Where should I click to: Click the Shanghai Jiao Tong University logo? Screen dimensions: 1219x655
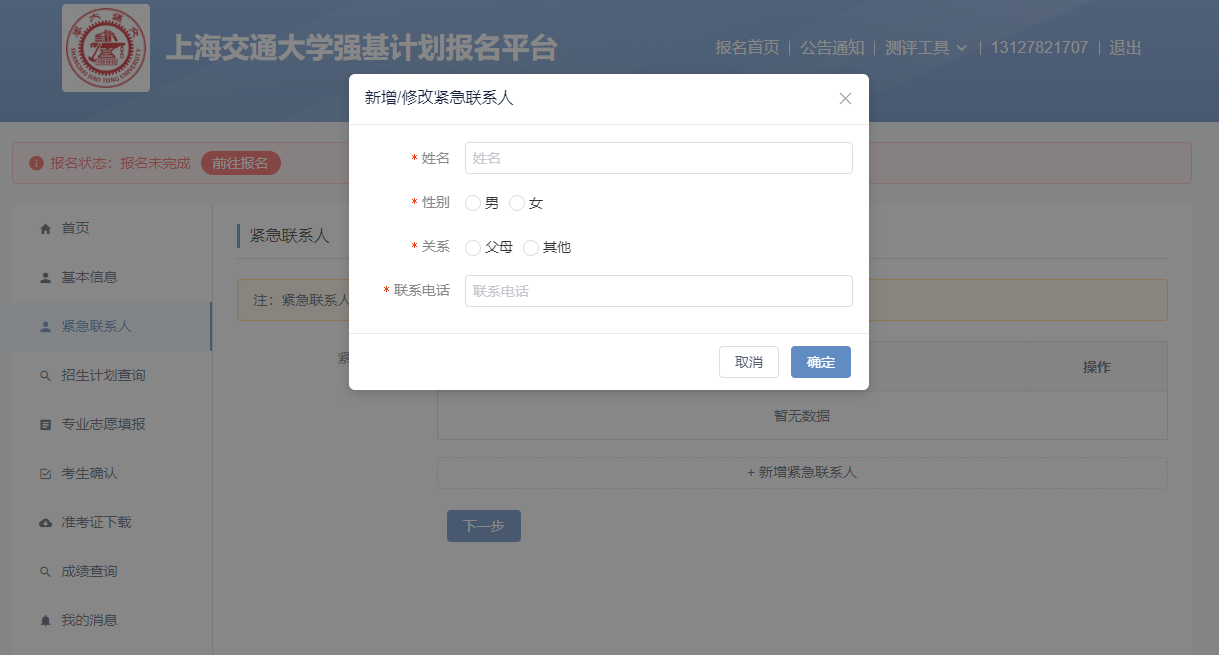[x=106, y=48]
